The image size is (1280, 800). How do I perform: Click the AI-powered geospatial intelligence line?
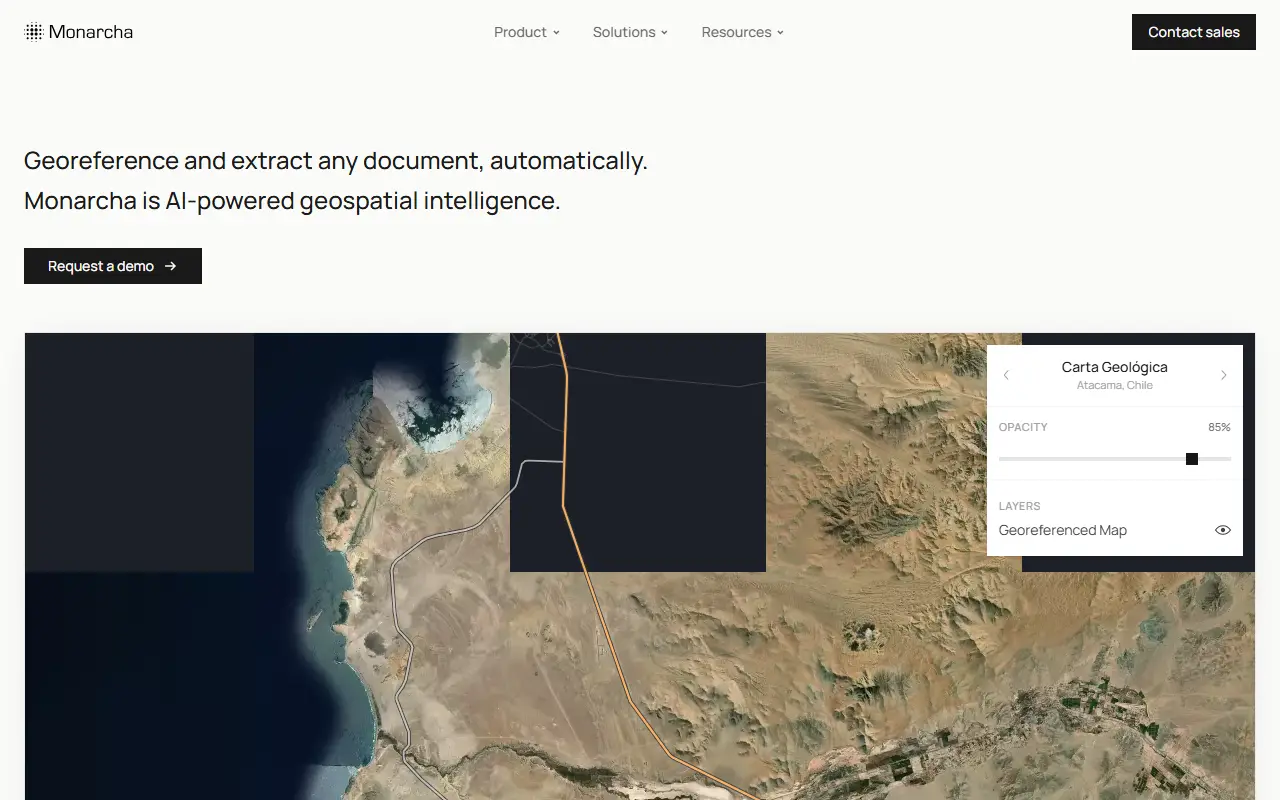[x=292, y=201]
